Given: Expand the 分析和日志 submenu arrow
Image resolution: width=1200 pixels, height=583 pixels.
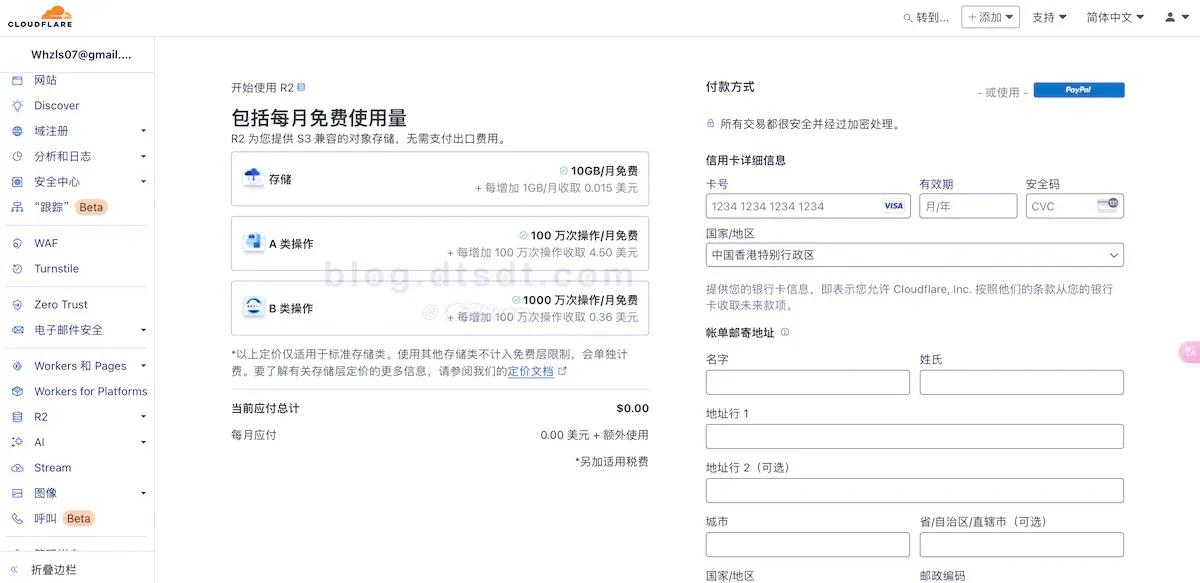Looking at the screenshot, I should point(143,157).
